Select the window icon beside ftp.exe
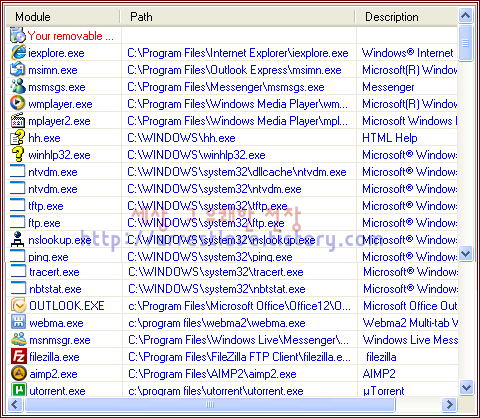480x418 pixels. pyautogui.click(x=18, y=222)
